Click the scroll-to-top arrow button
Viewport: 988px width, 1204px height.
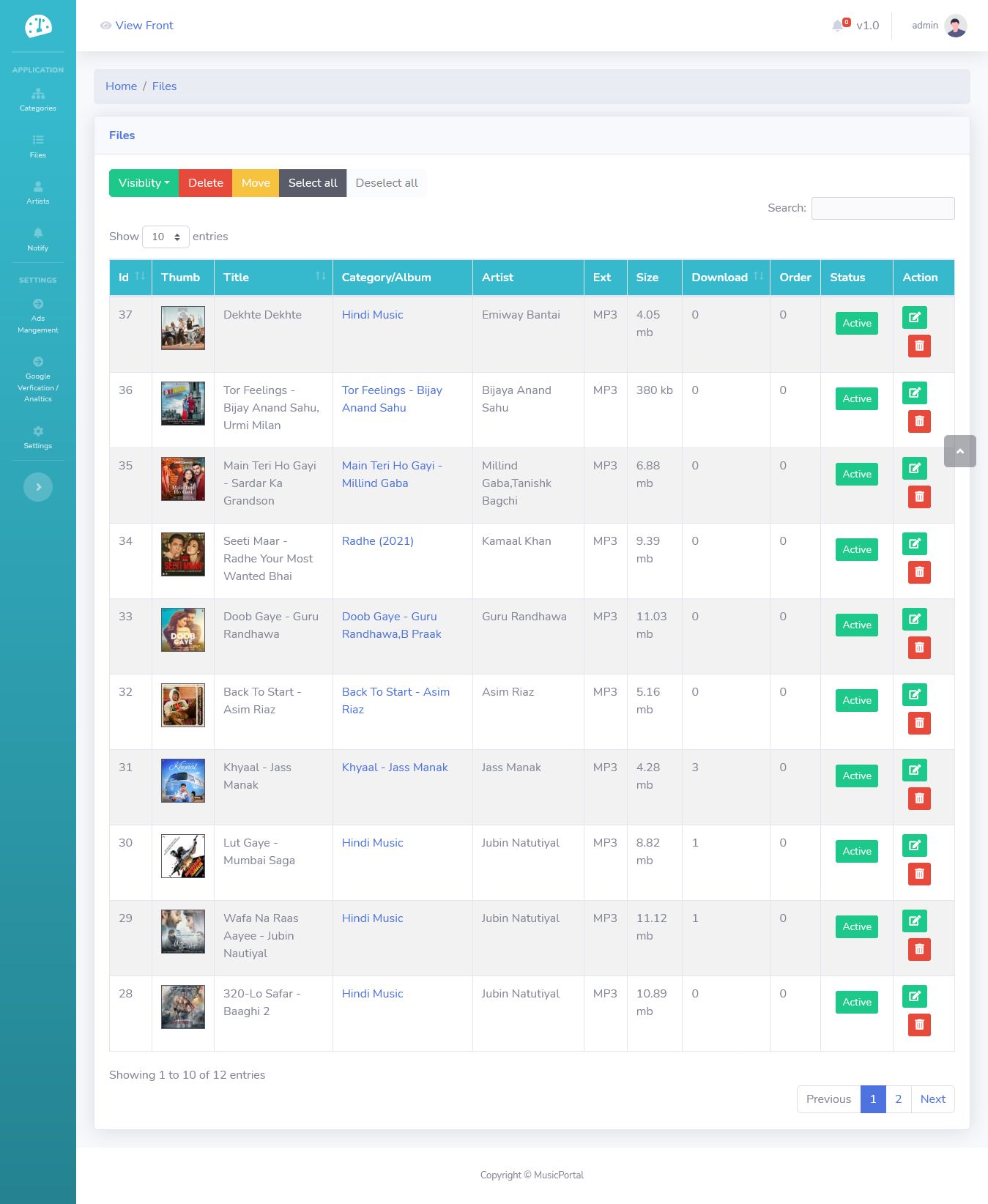click(960, 451)
